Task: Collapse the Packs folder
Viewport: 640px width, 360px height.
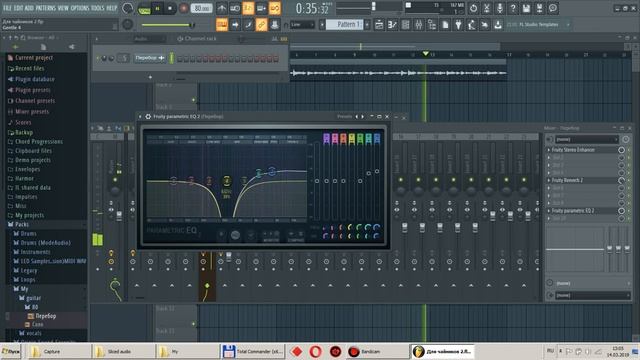Action: (x=22, y=224)
